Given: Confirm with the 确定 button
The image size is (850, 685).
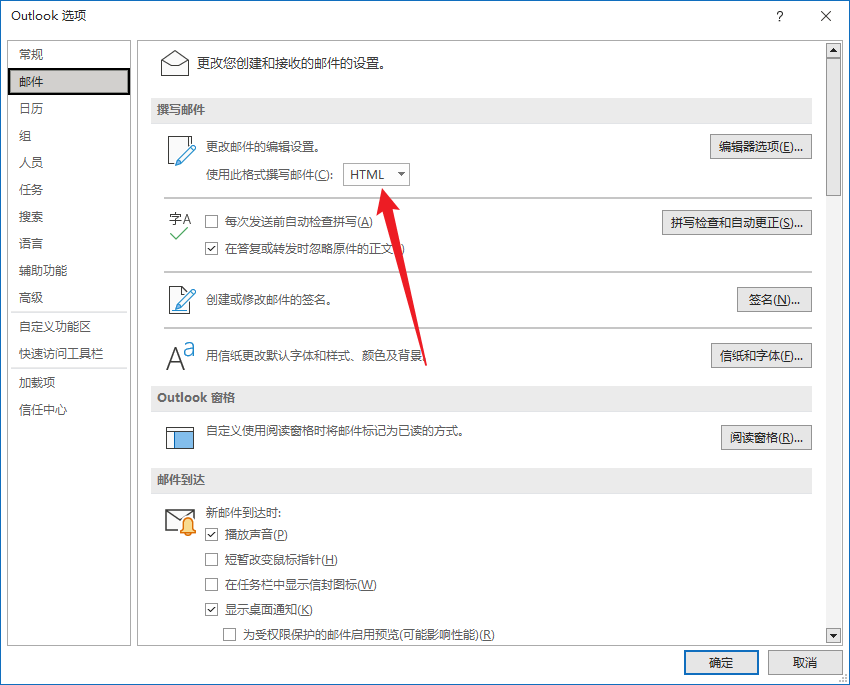Looking at the screenshot, I should point(721,662).
